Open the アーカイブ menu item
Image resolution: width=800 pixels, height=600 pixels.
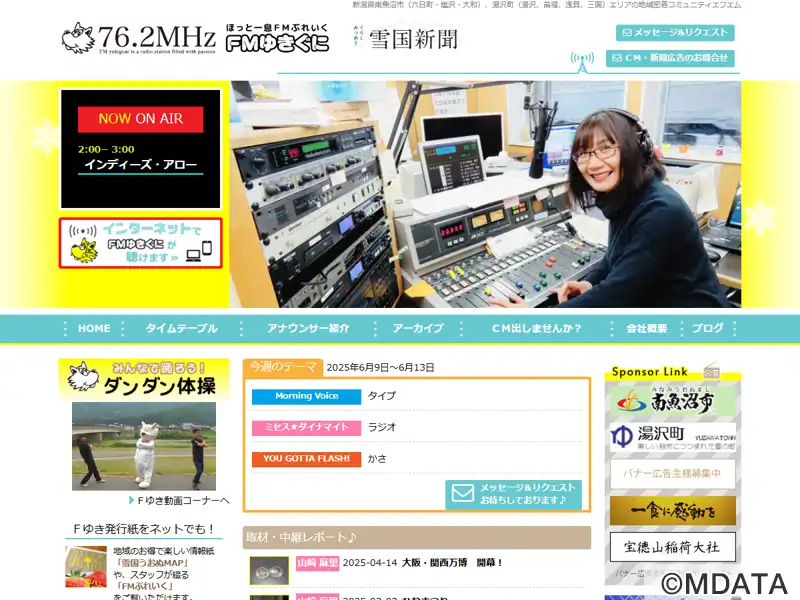point(418,329)
